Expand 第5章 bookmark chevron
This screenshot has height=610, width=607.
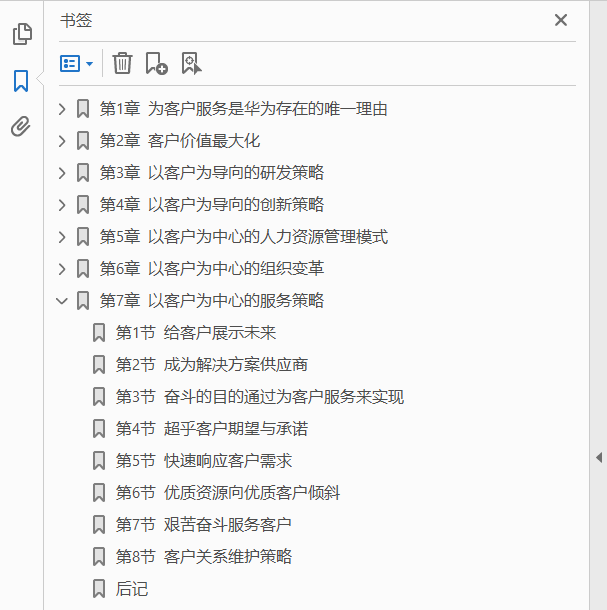click(62, 237)
